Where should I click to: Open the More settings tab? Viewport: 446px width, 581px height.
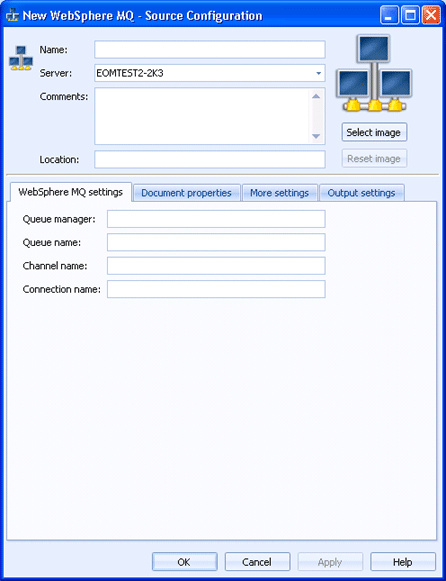tap(280, 193)
